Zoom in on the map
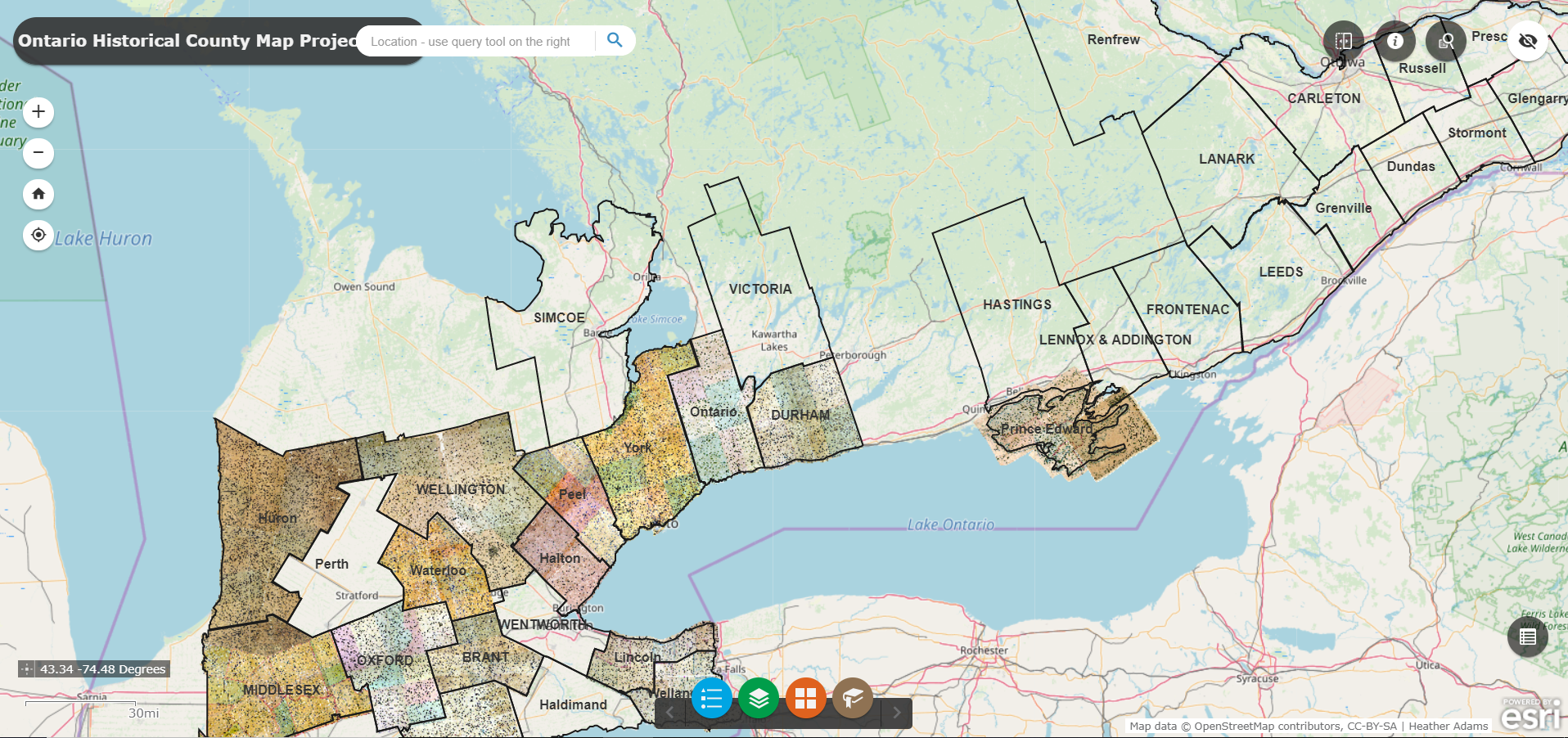Viewport: 1568px width, 738px height. pos(38,112)
